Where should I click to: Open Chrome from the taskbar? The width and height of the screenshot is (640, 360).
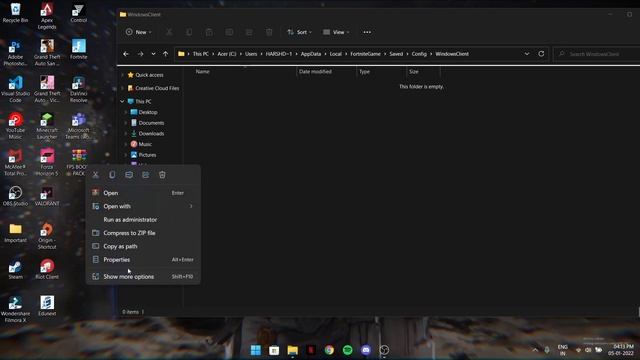(x=329, y=350)
